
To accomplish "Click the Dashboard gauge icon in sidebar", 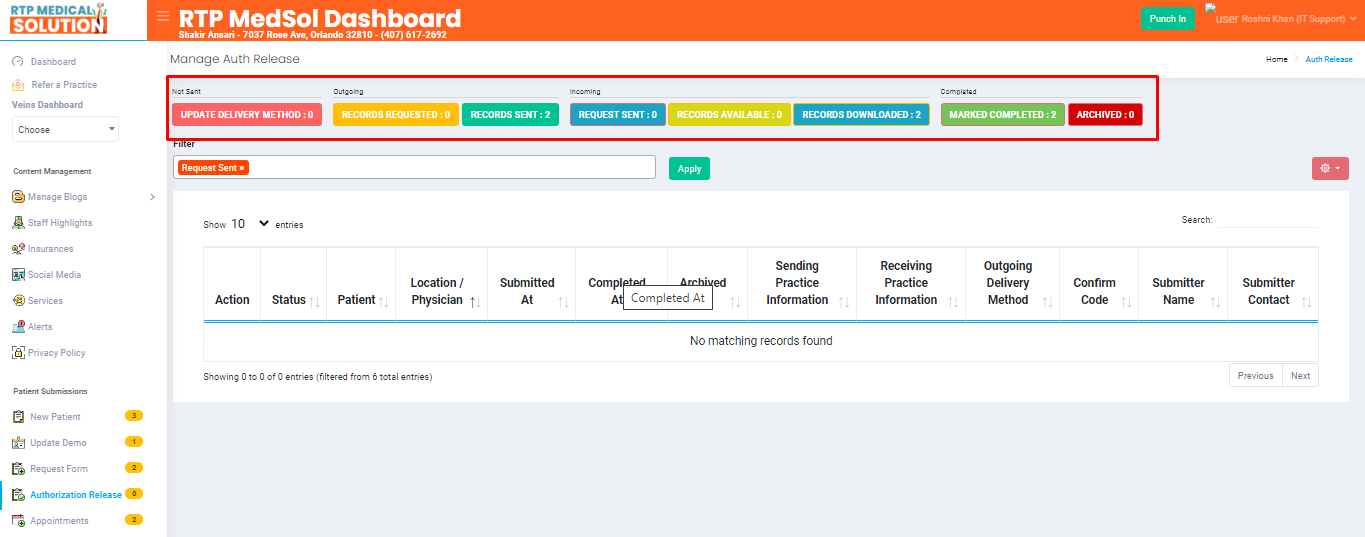I will (18, 62).
